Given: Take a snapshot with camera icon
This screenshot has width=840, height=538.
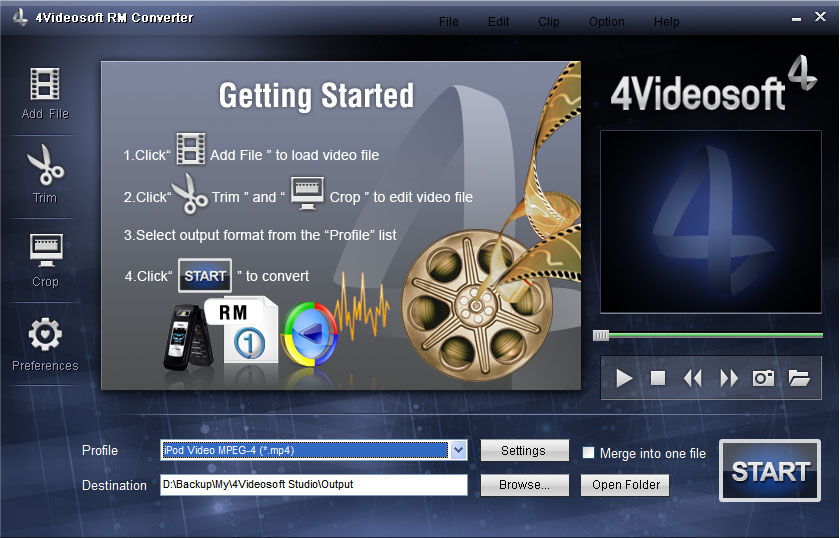Looking at the screenshot, I should [764, 378].
